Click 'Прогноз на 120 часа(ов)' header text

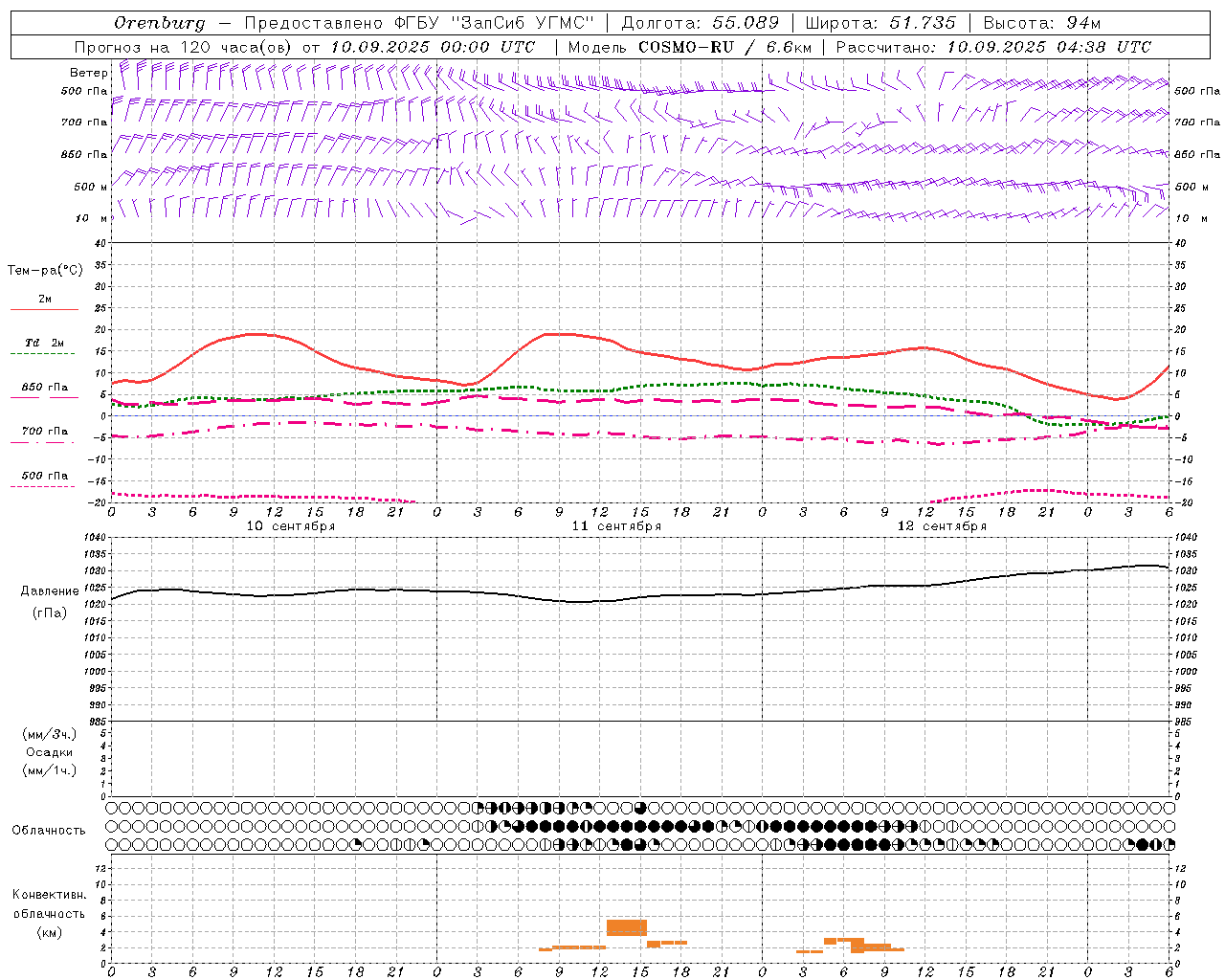pos(184,47)
